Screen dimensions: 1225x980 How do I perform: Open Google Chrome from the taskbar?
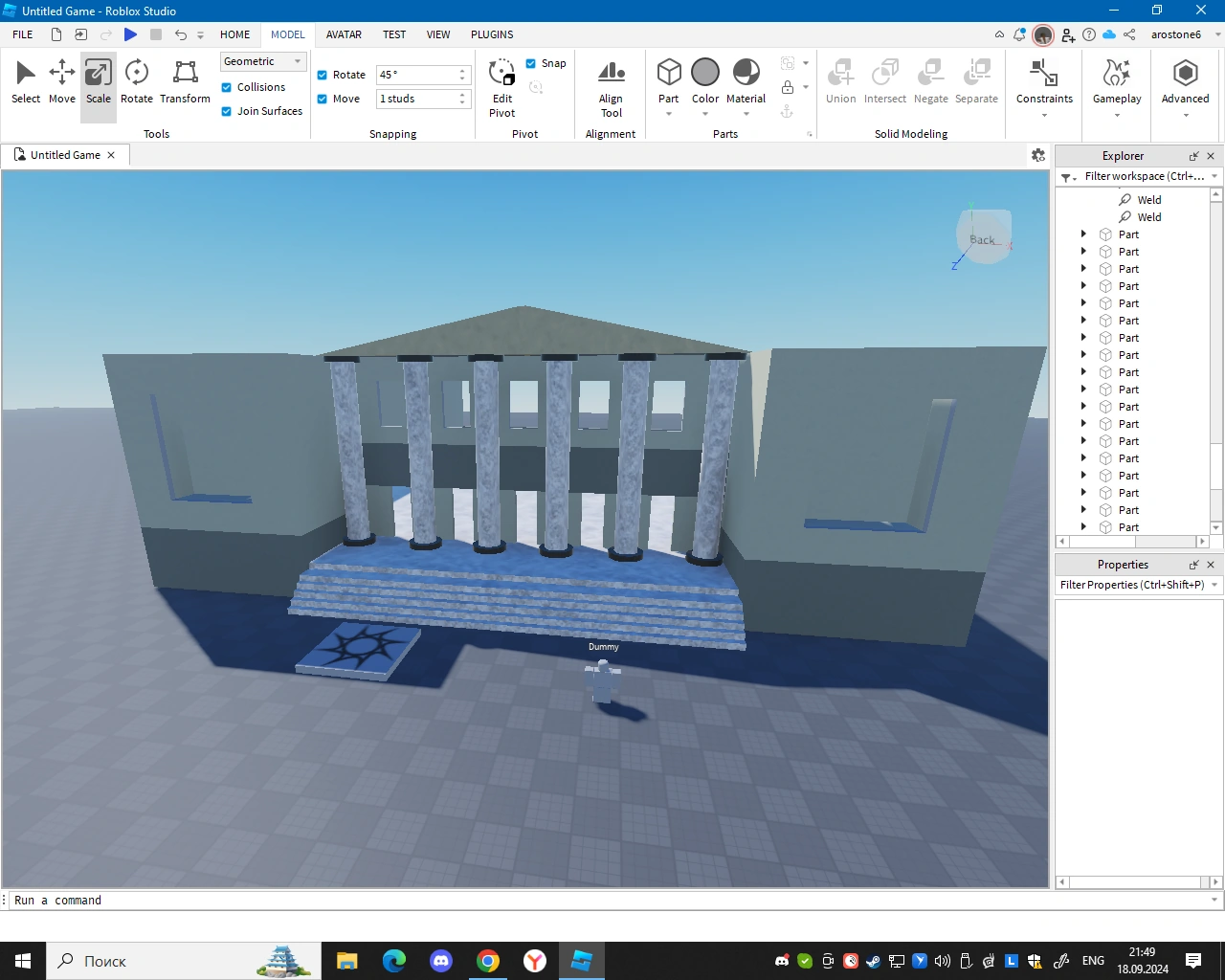[488, 961]
